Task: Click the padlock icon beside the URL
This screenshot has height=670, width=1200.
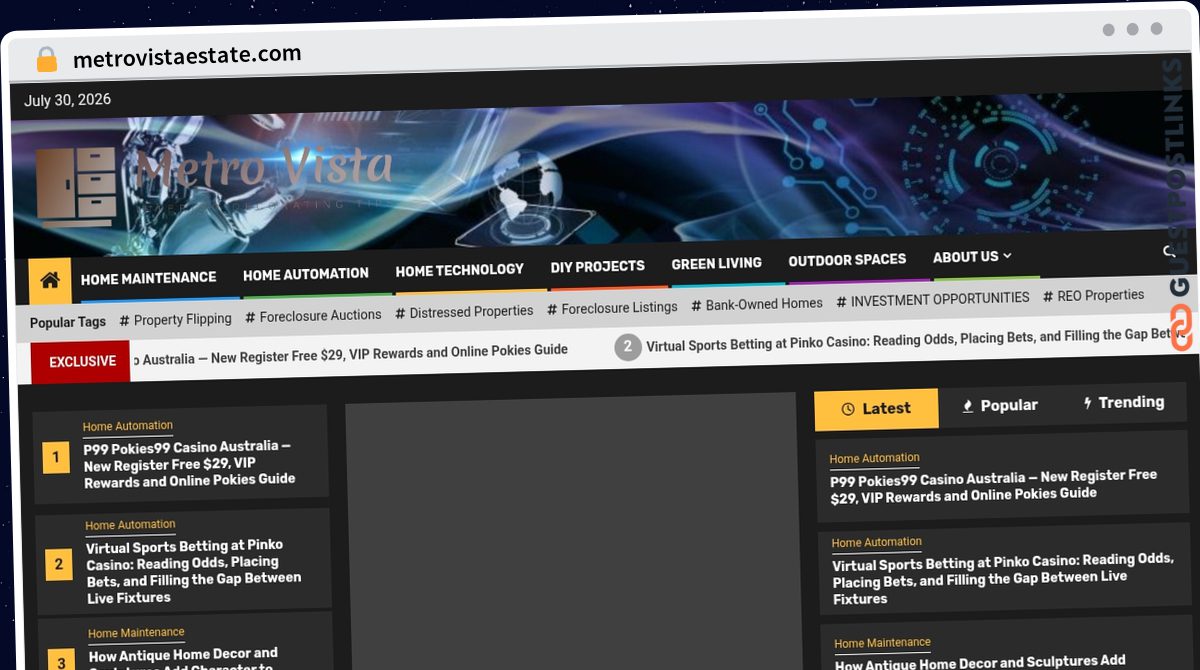Action: [46, 59]
